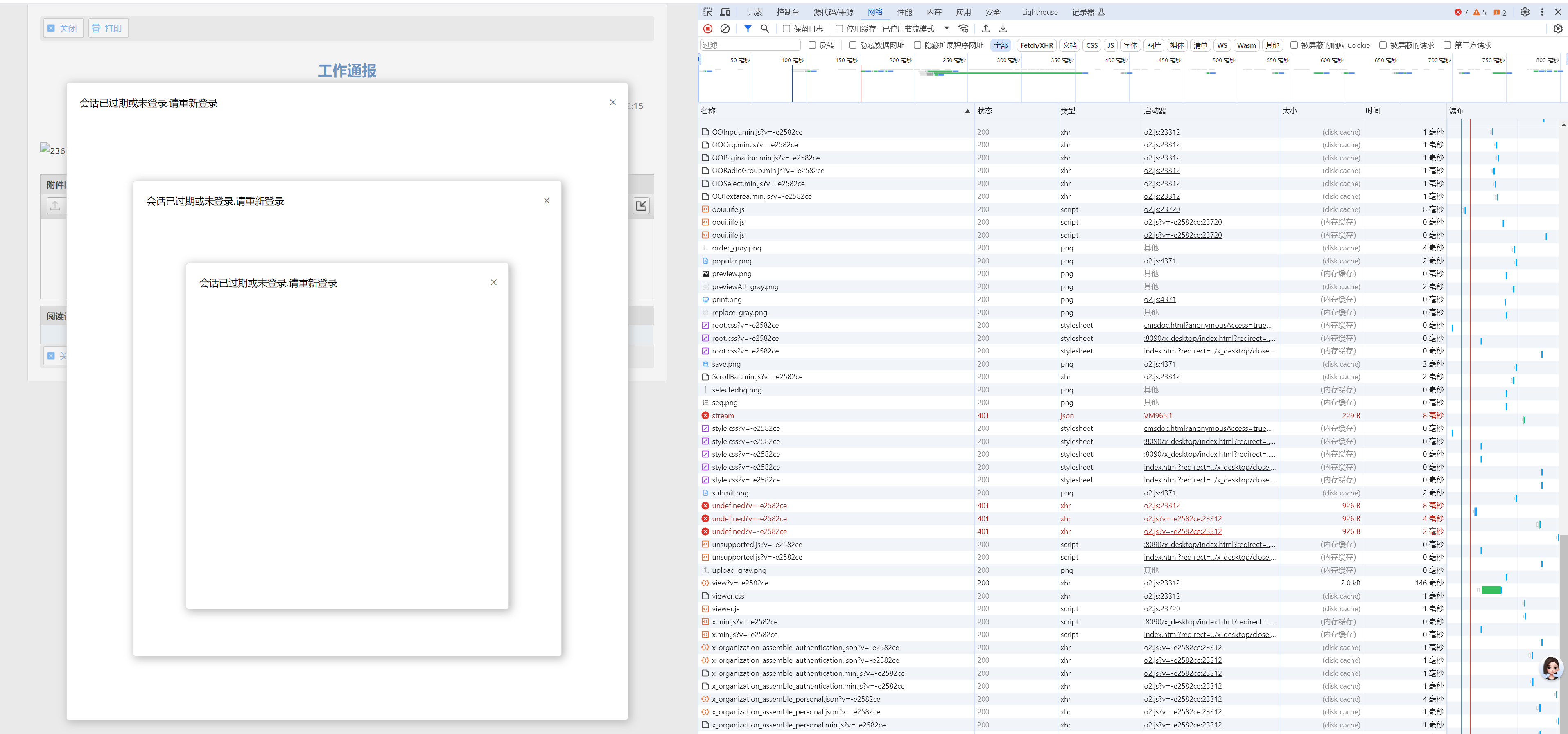The height and width of the screenshot is (734, 1568).
Task: Click the 打印 button on the page
Action: [108, 28]
